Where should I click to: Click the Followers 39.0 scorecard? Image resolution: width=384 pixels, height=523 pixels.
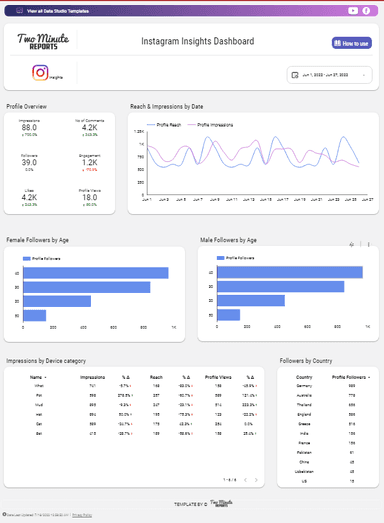[x=29, y=162]
